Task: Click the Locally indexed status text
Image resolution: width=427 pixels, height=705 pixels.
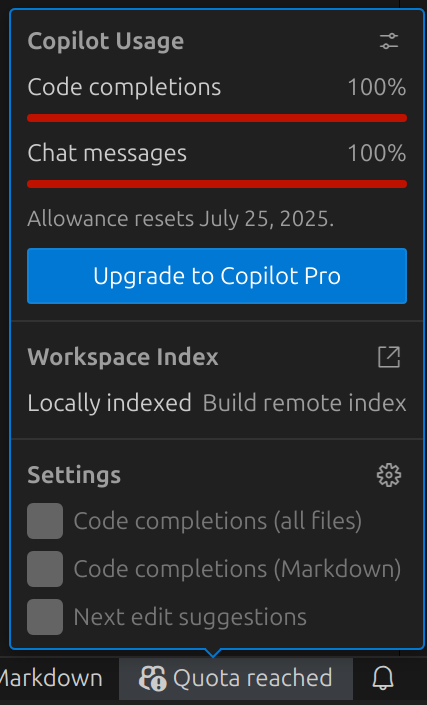Action: [110, 403]
